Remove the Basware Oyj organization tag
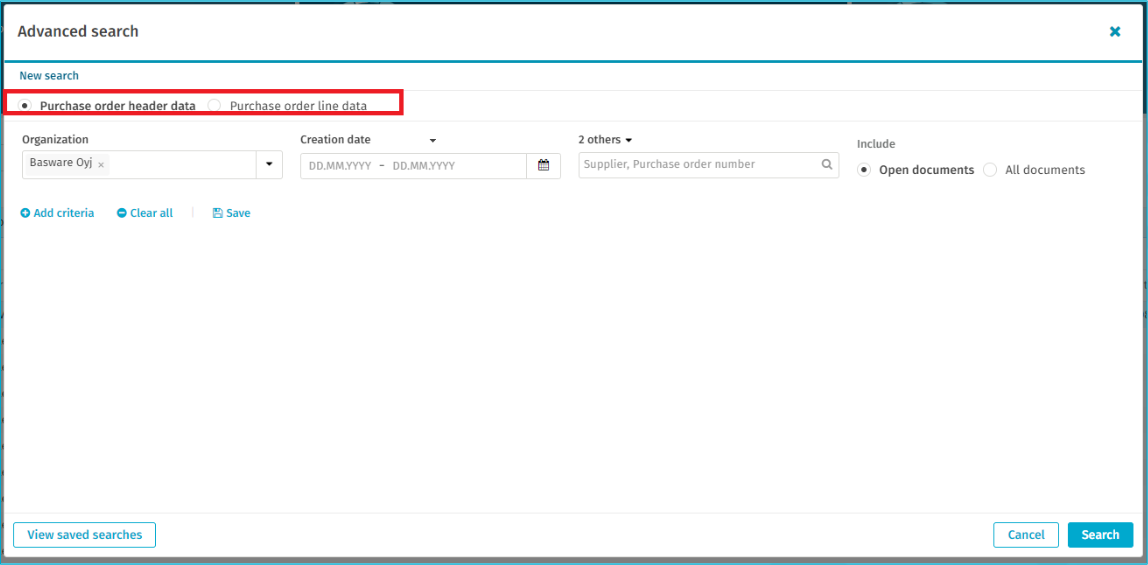 point(101,165)
